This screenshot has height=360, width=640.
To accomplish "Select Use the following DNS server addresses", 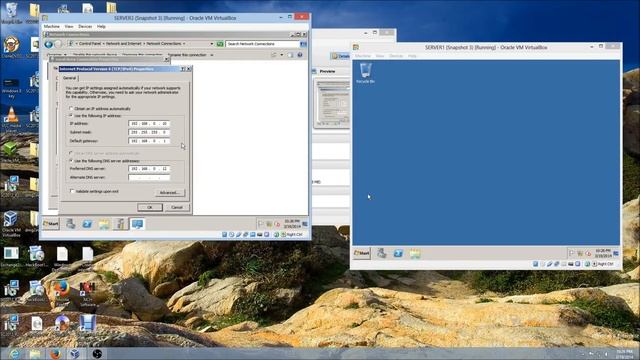I will [104, 161].
